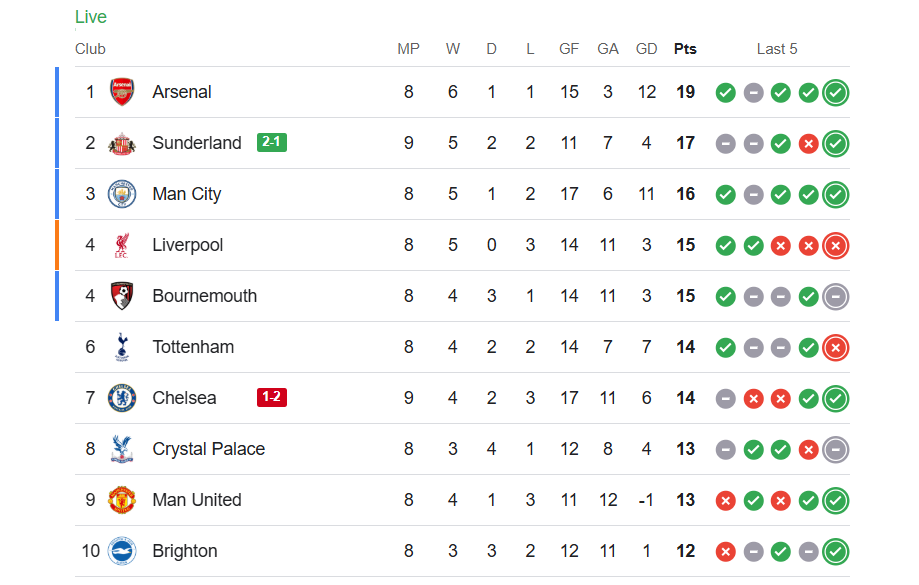Open the Brighton team name link
The image size is (919, 585).
point(185,551)
